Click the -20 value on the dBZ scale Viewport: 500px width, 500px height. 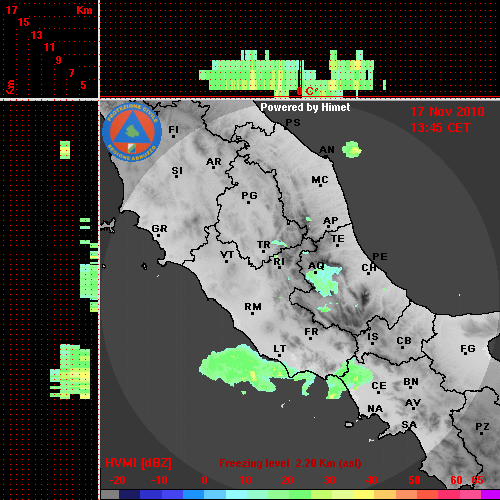click(117, 480)
